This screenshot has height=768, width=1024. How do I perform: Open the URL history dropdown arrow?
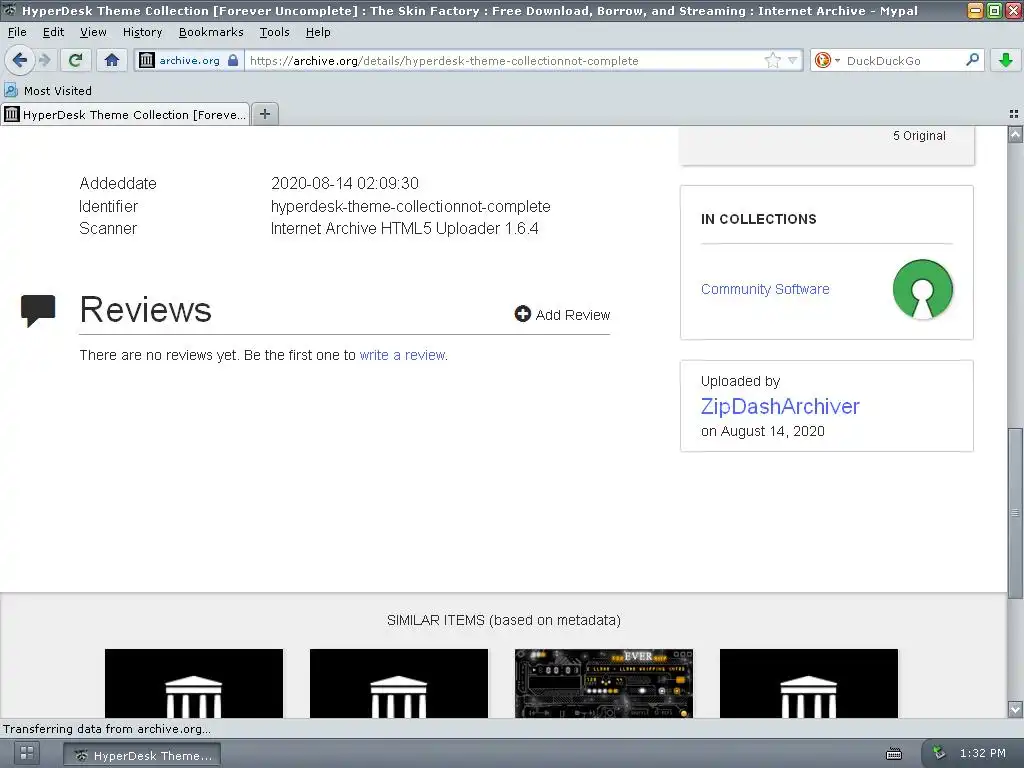click(x=793, y=60)
